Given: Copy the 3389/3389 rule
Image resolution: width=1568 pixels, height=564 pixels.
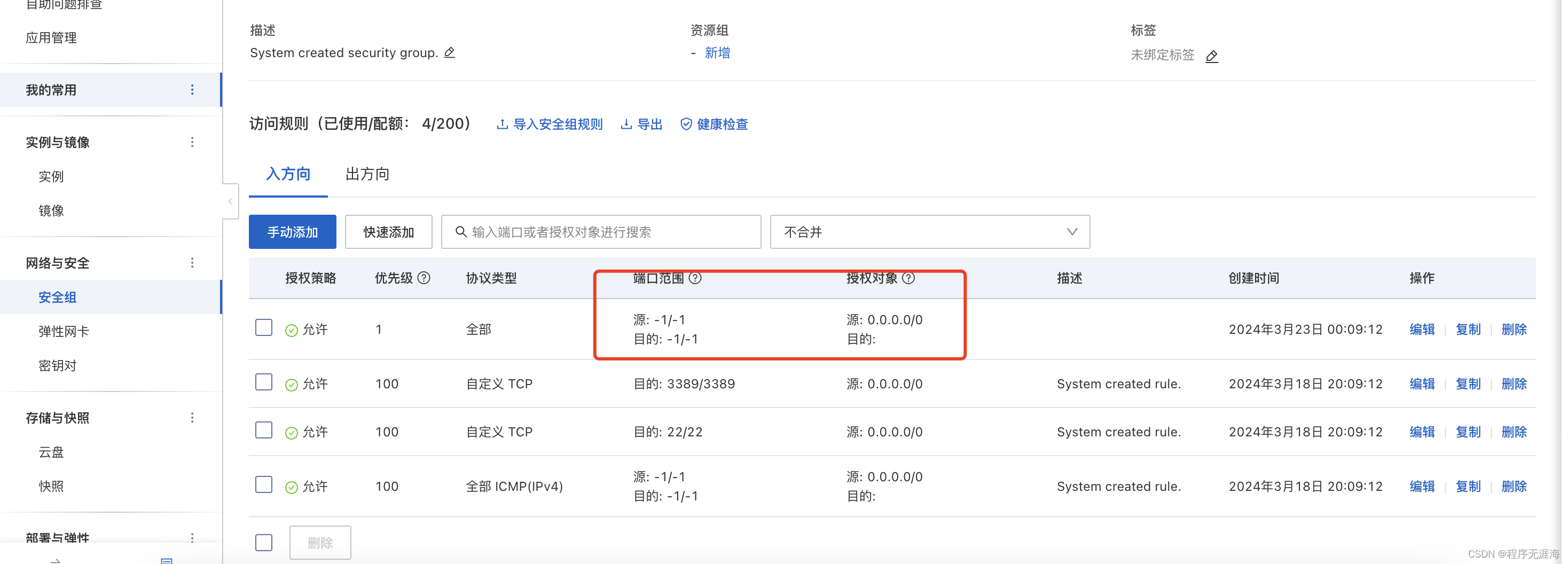Looking at the screenshot, I should 1468,384.
